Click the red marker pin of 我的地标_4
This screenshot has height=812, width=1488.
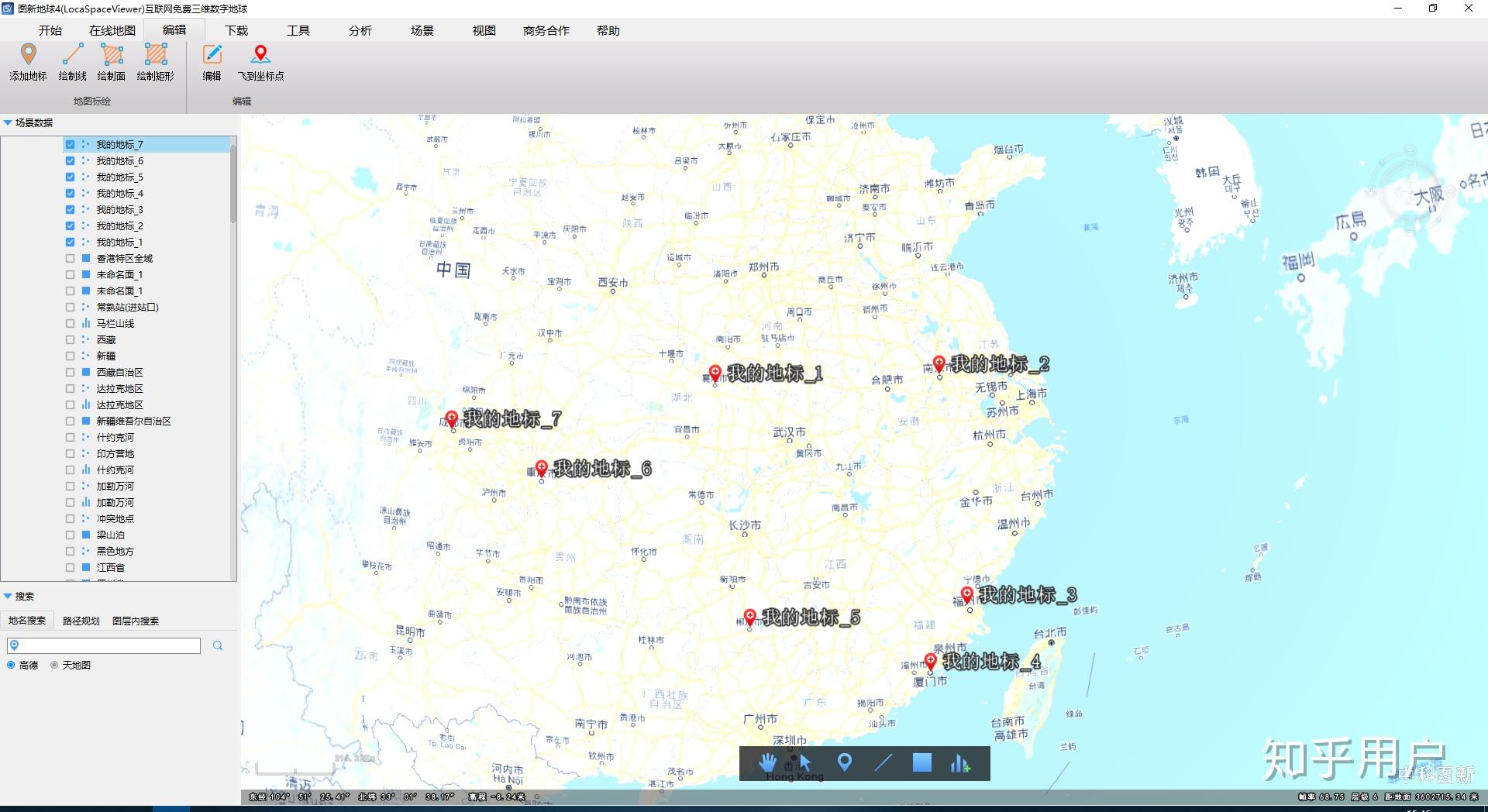[x=931, y=662]
